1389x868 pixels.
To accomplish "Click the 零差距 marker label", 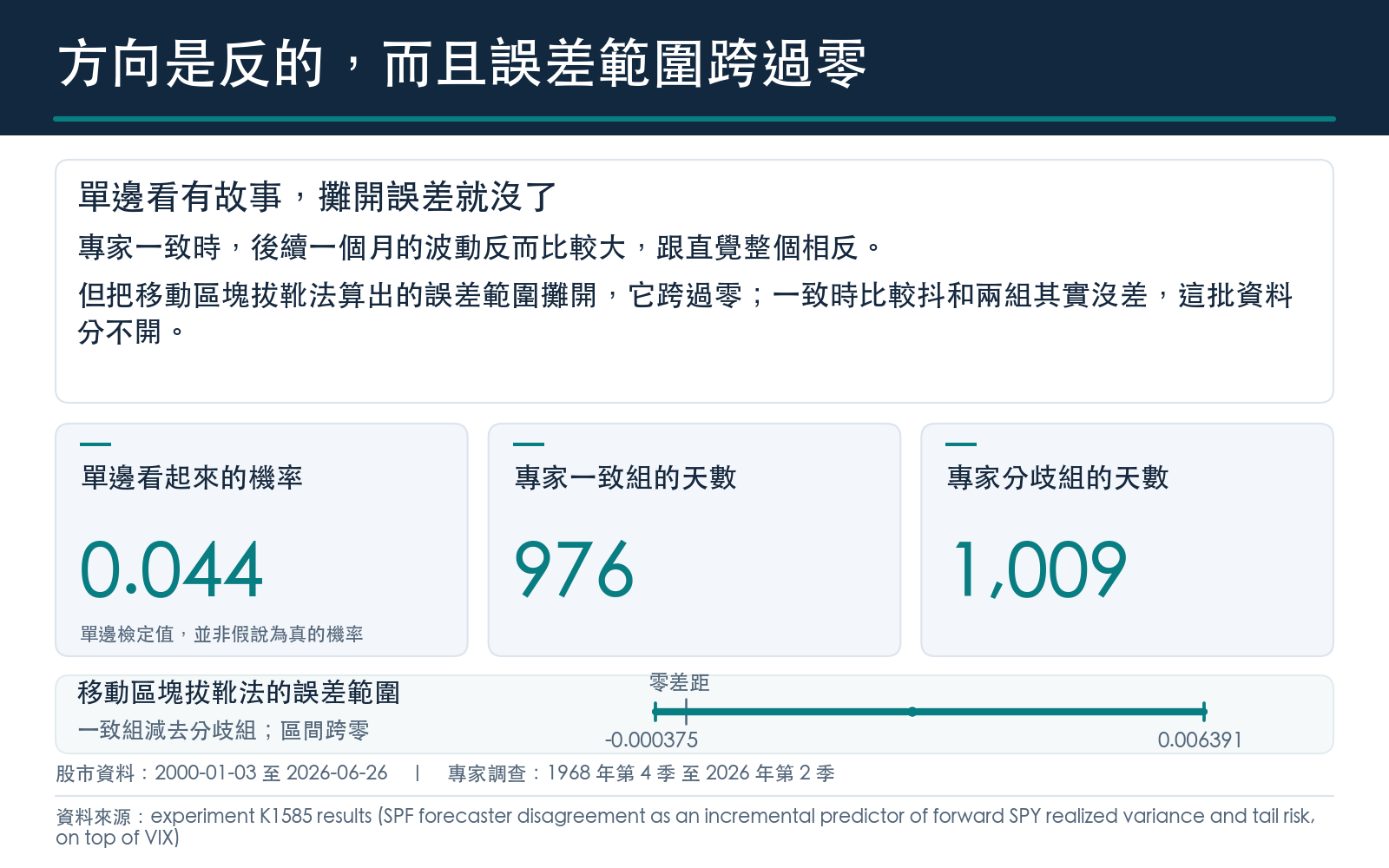I will tap(680, 683).
